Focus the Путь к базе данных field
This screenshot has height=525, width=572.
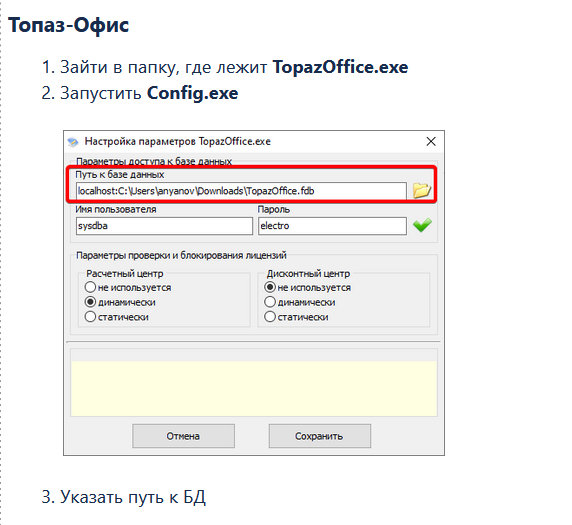click(241, 191)
